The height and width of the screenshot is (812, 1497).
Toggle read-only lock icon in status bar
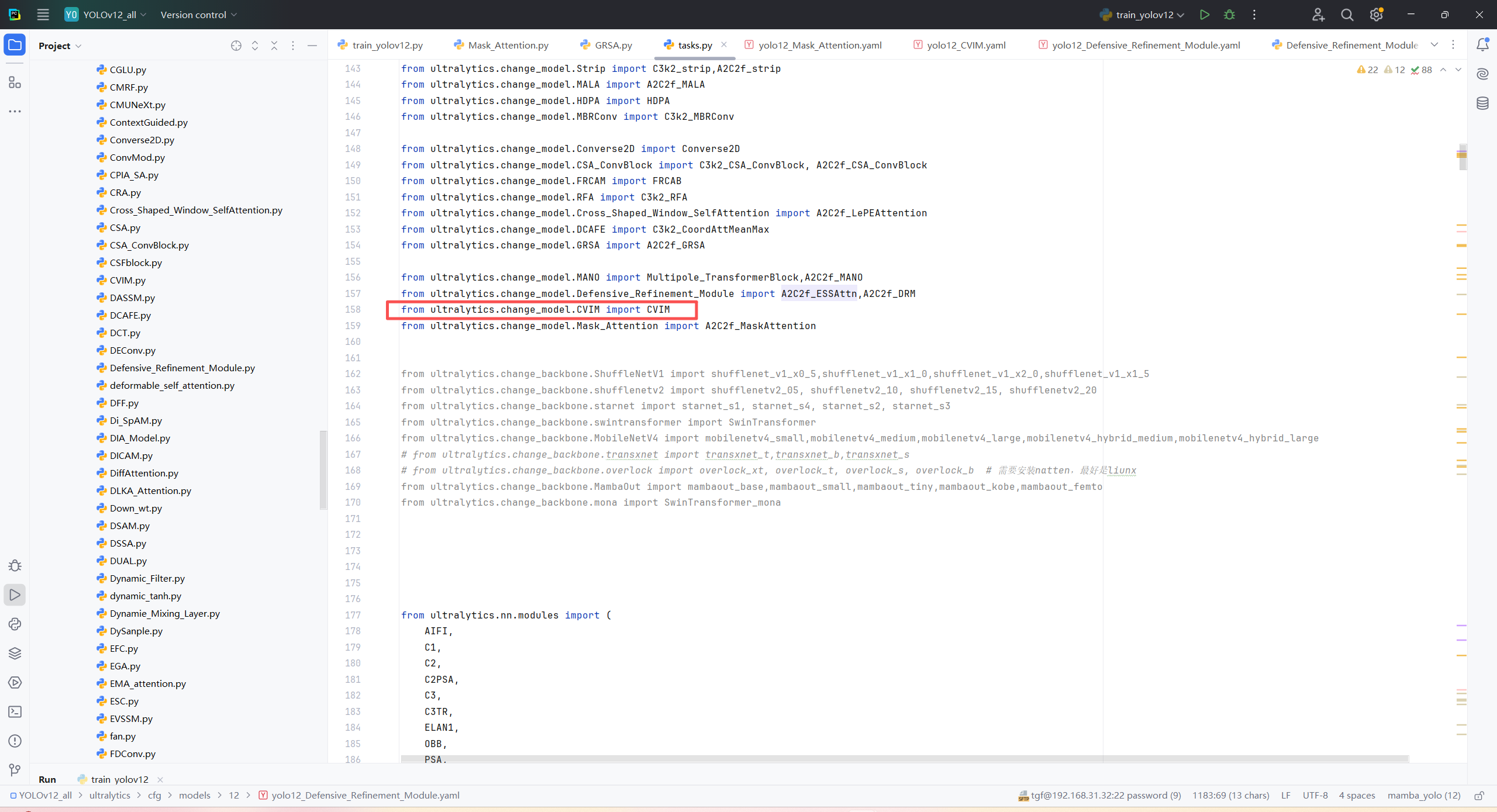(x=1479, y=795)
